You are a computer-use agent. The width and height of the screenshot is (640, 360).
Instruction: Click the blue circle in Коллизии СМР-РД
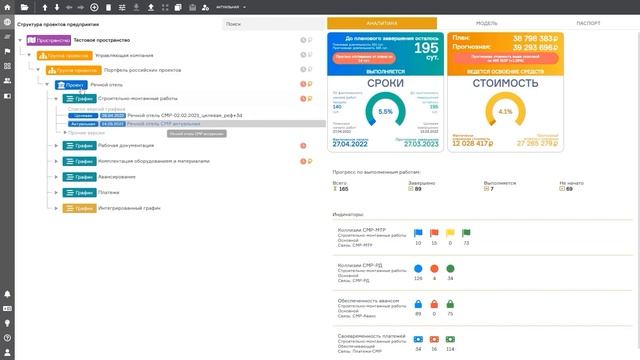tap(418, 269)
